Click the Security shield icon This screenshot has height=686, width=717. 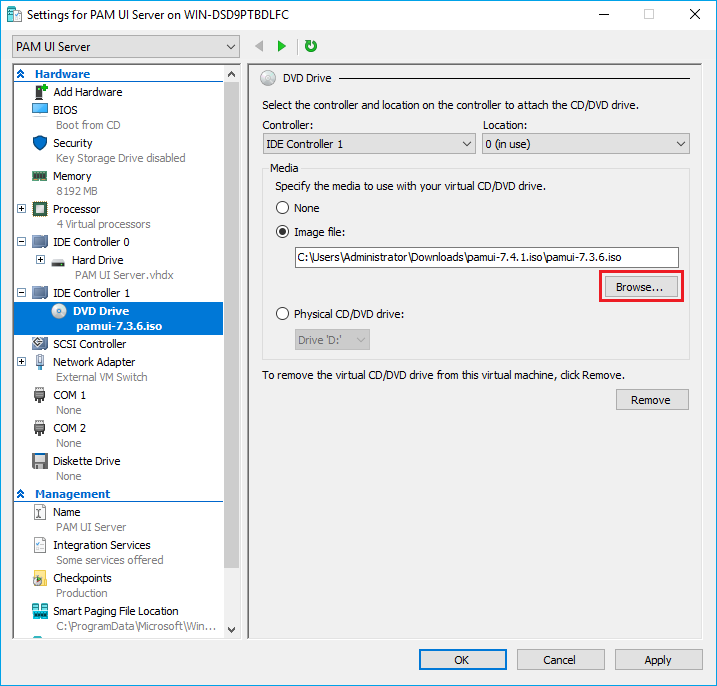[40, 143]
